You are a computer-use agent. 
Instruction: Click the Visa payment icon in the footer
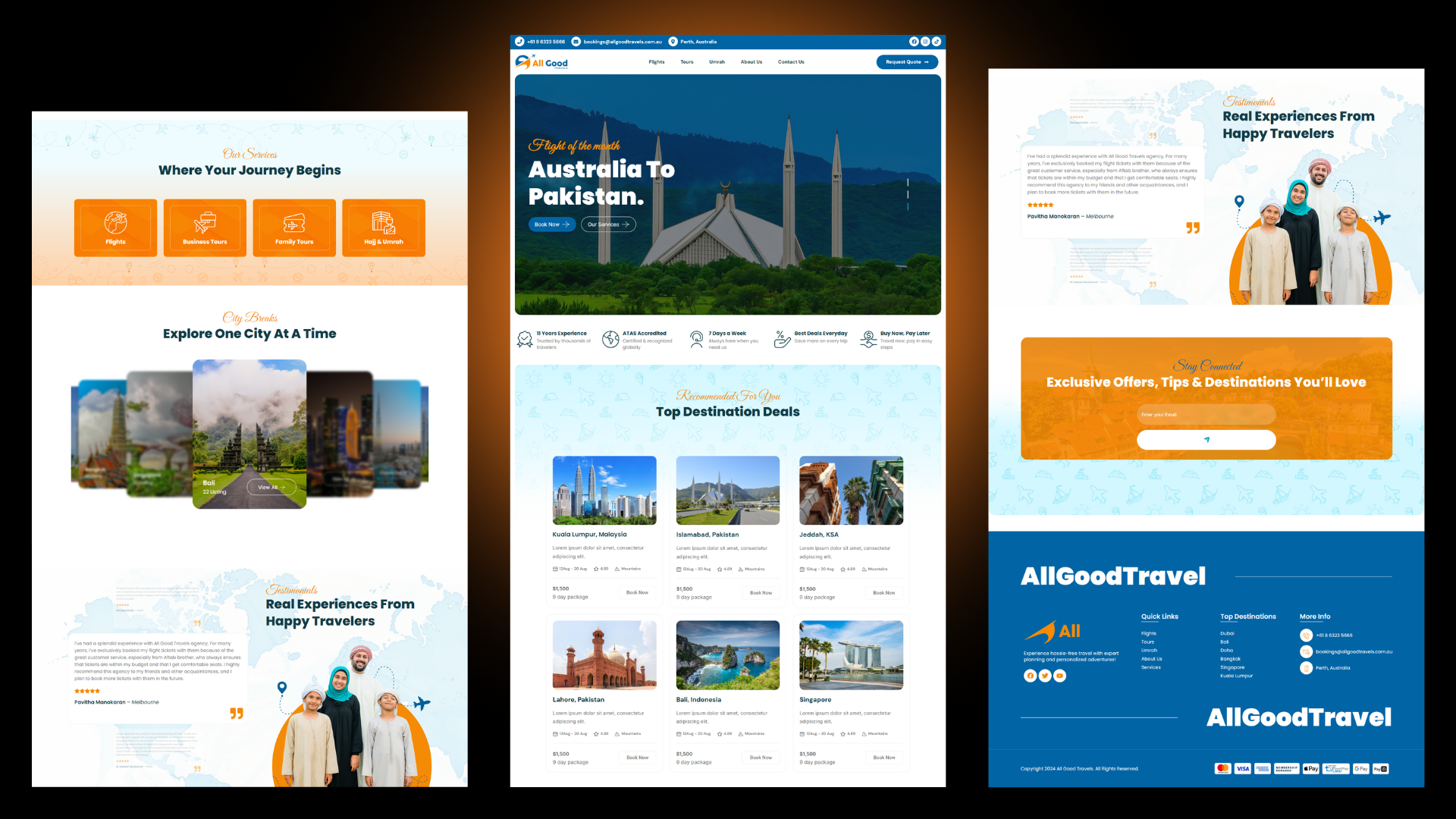(x=1242, y=769)
